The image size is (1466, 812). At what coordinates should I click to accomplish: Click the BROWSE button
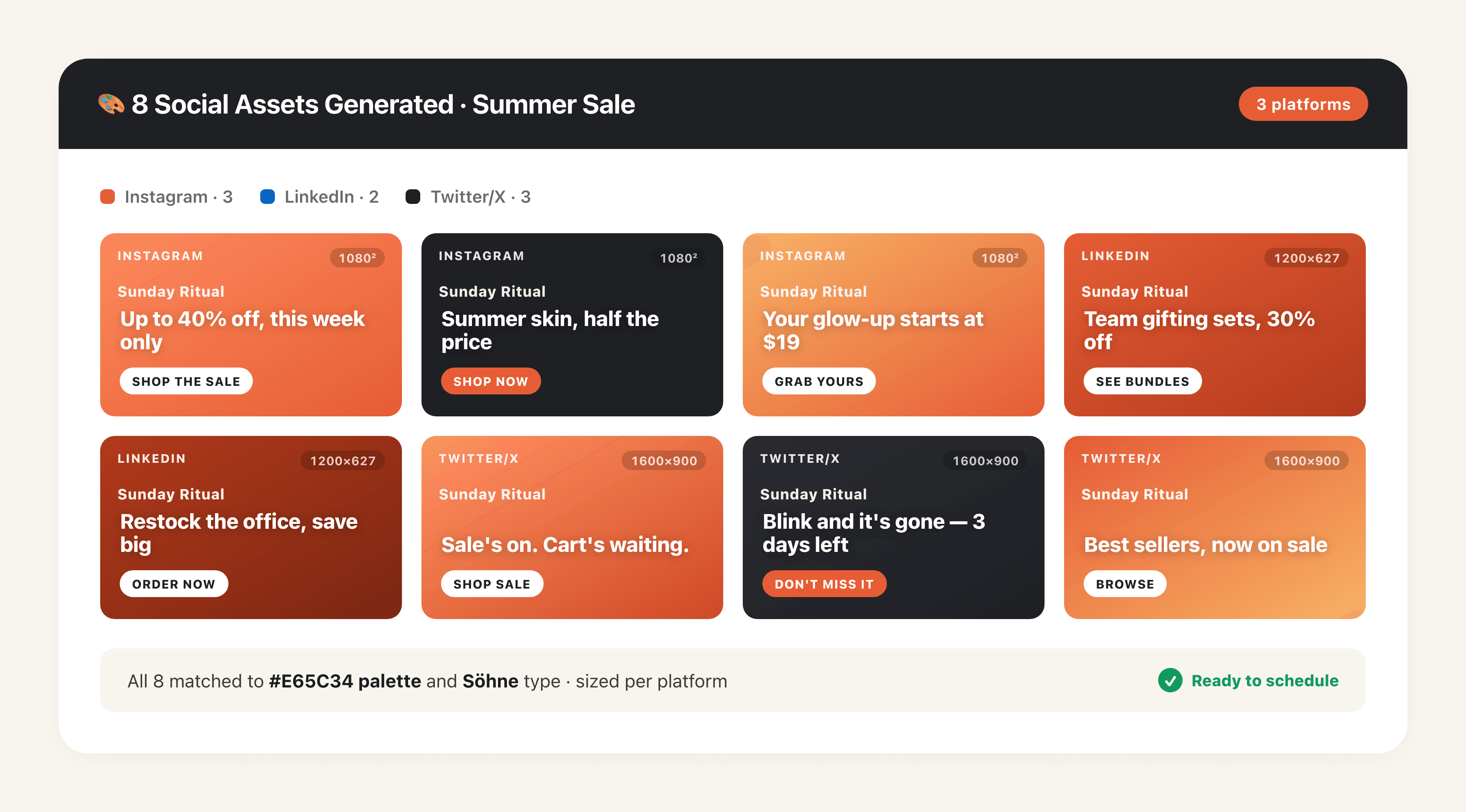tap(1124, 584)
